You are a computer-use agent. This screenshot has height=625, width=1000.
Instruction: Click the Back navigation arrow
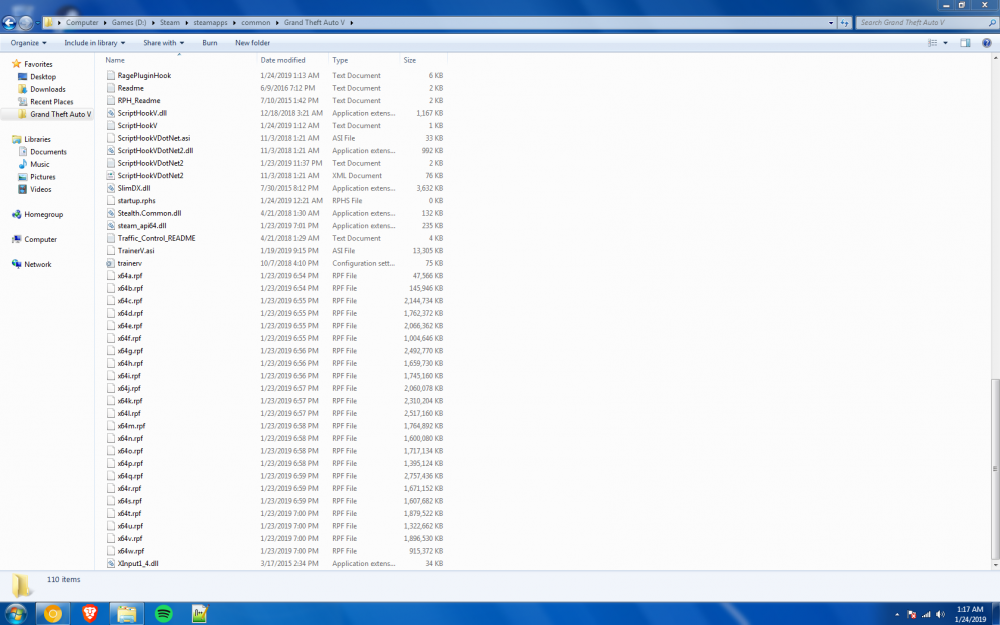[x=9, y=23]
